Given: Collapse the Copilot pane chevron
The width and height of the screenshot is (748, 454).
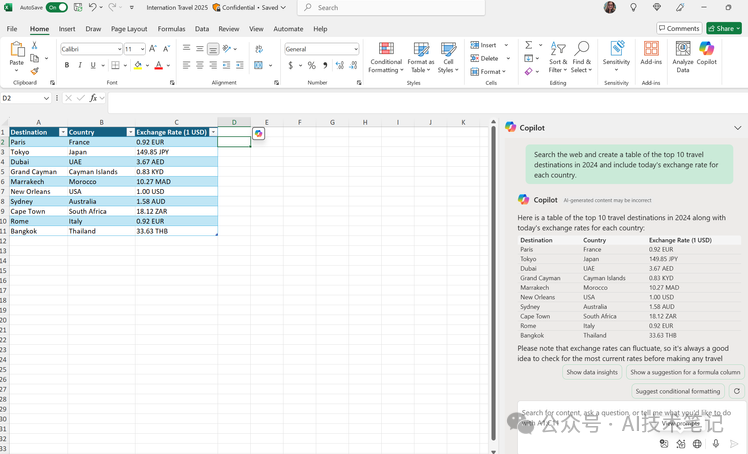Looking at the screenshot, I should click(x=738, y=128).
